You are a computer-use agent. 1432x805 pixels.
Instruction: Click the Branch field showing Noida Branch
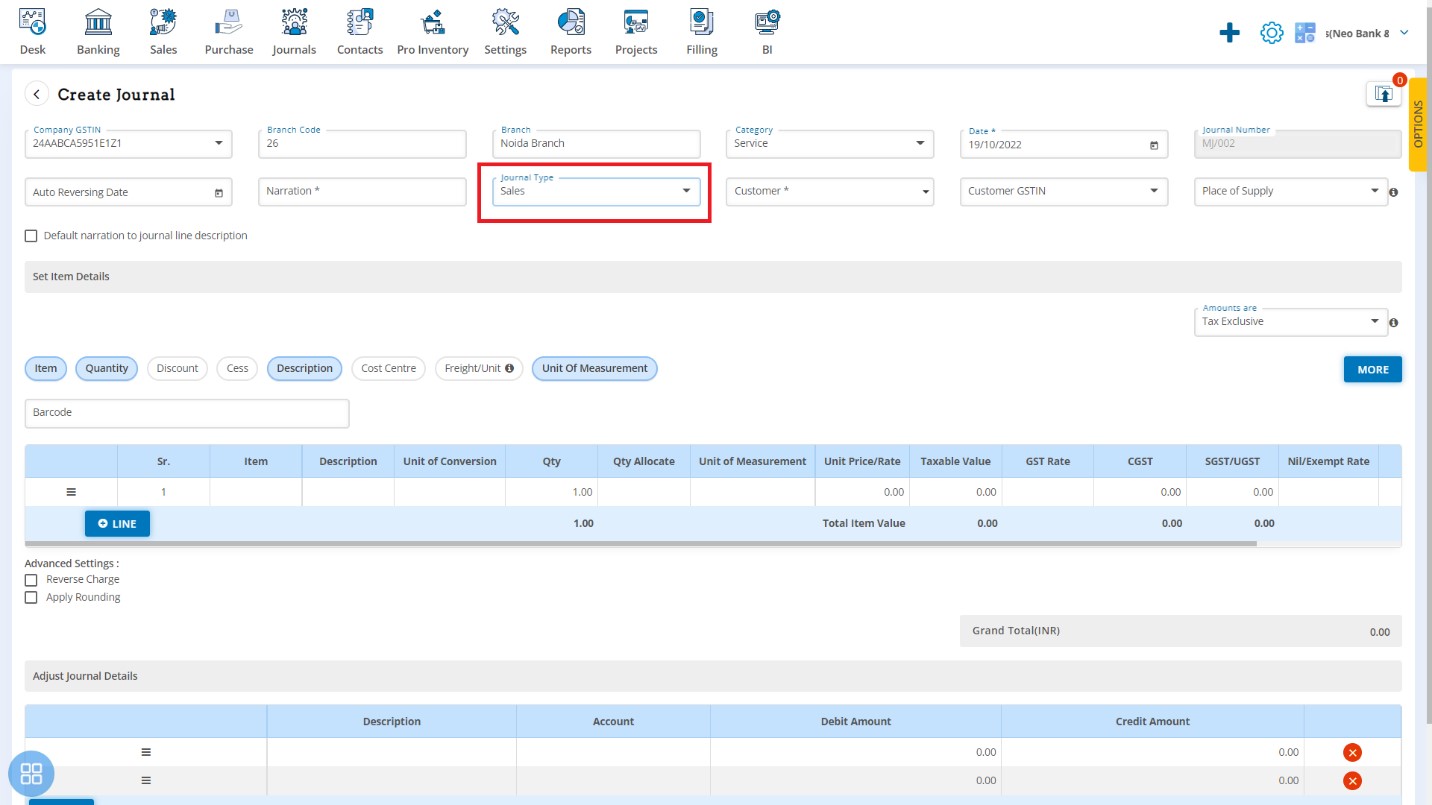coord(596,144)
